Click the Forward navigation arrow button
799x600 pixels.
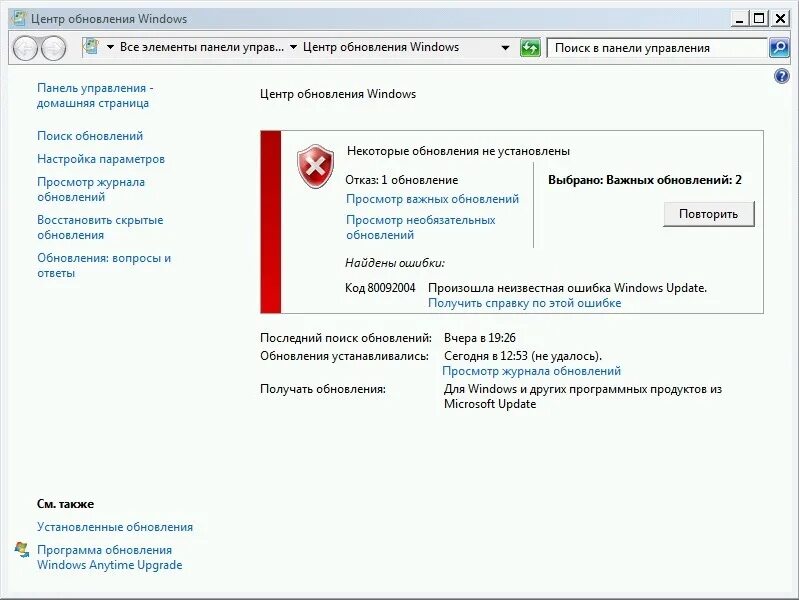coord(53,48)
